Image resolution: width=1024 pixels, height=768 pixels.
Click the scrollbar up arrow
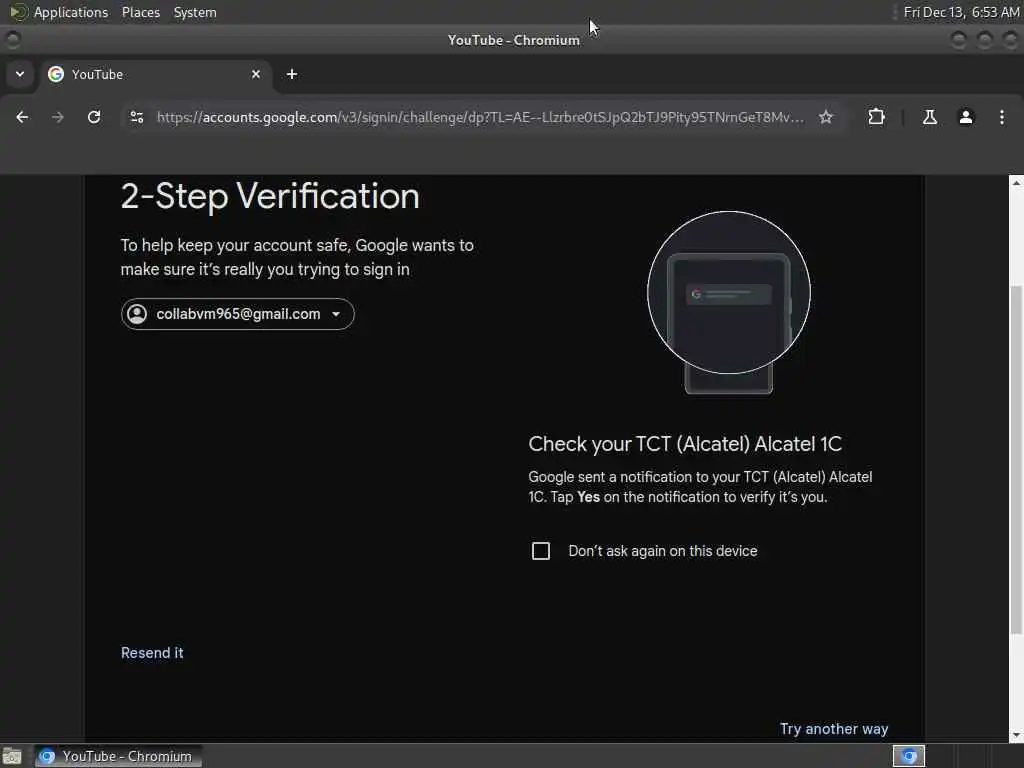click(1016, 183)
